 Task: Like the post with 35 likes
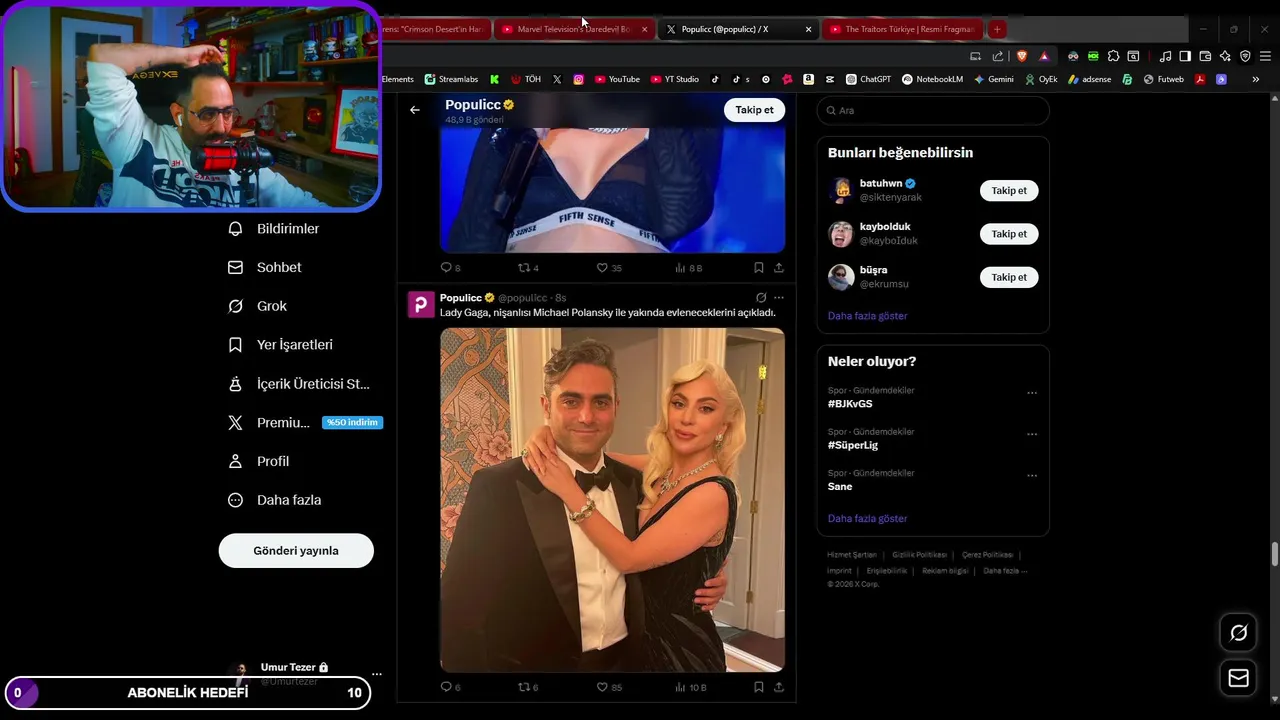[609, 268]
